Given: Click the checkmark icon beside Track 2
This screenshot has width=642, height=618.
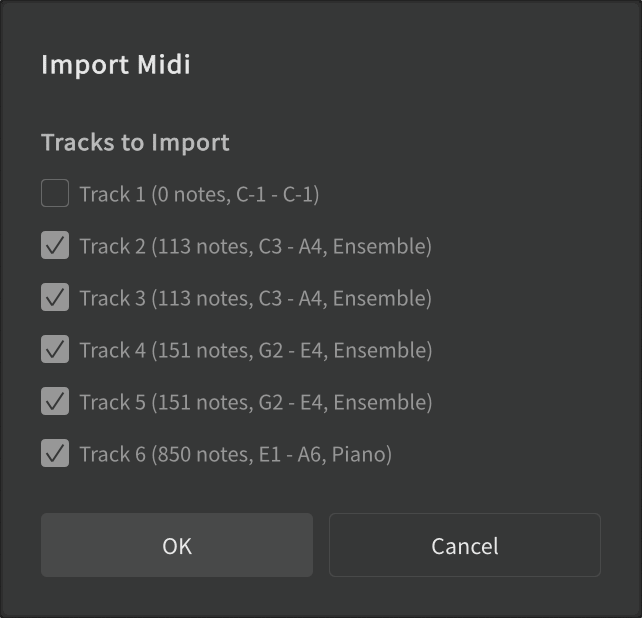Looking at the screenshot, I should point(55,245).
